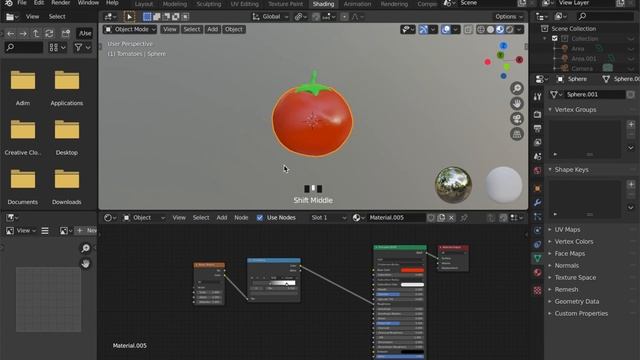Open the node editor Object shader type dropdown

tap(144, 218)
